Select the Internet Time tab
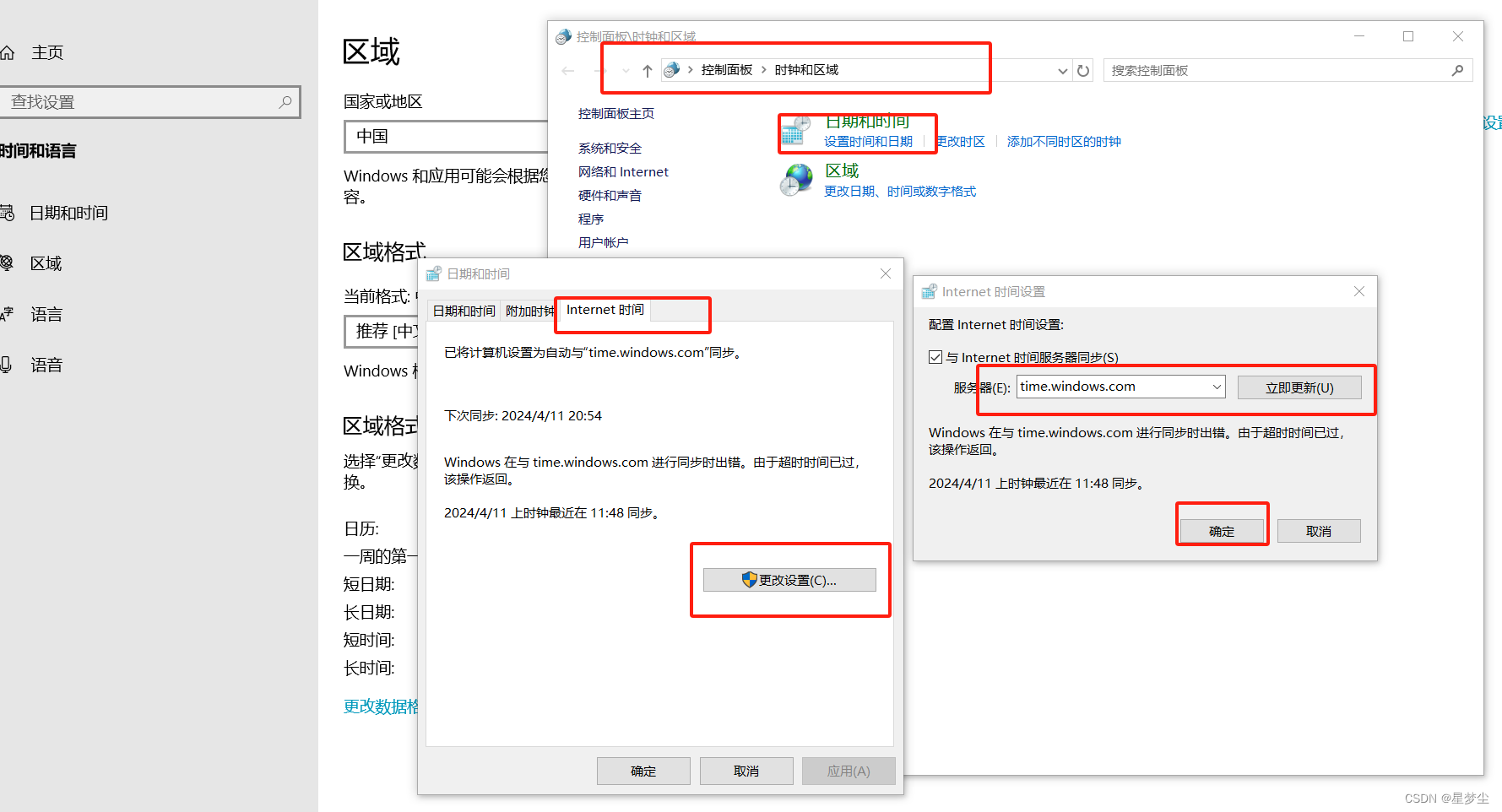 [x=605, y=310]
